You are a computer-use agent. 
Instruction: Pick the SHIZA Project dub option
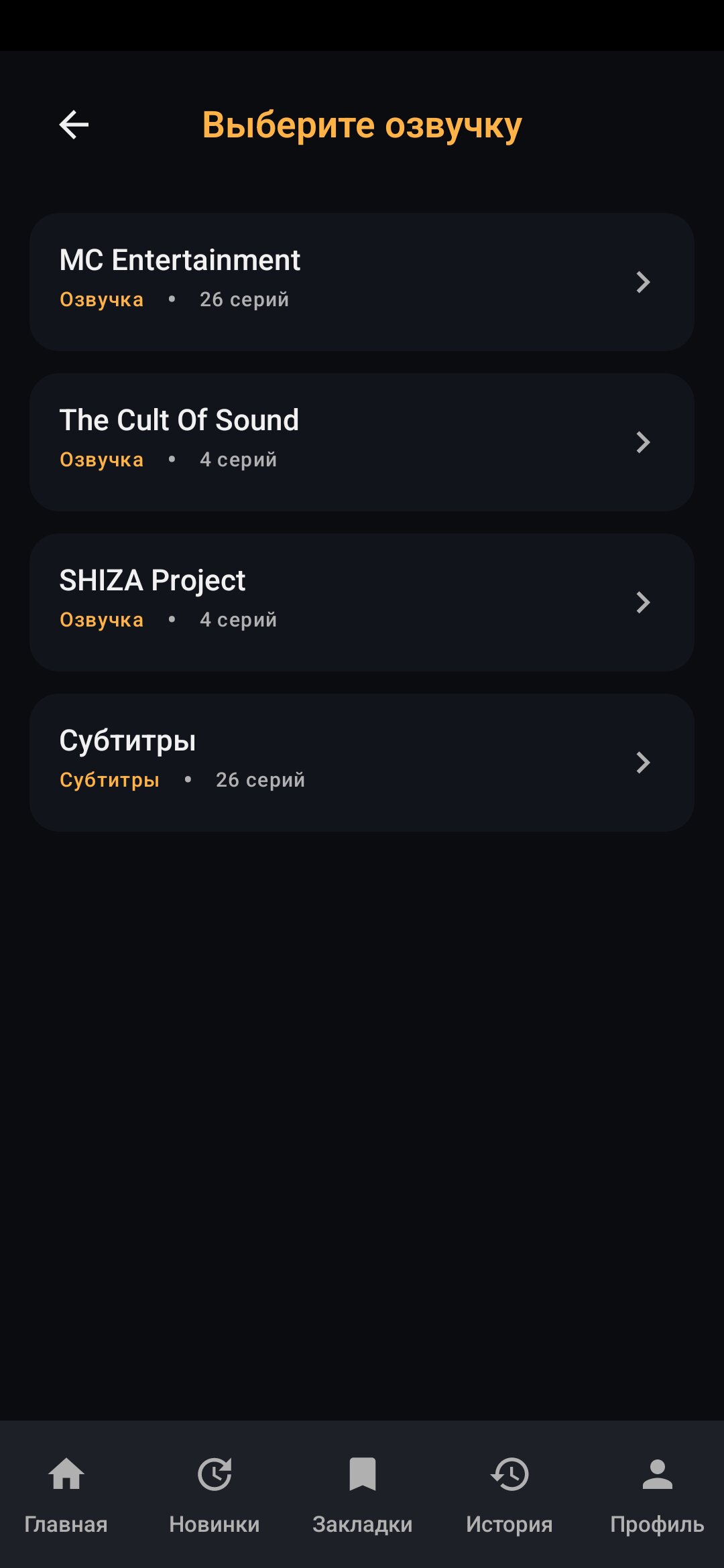pos(152,580)
